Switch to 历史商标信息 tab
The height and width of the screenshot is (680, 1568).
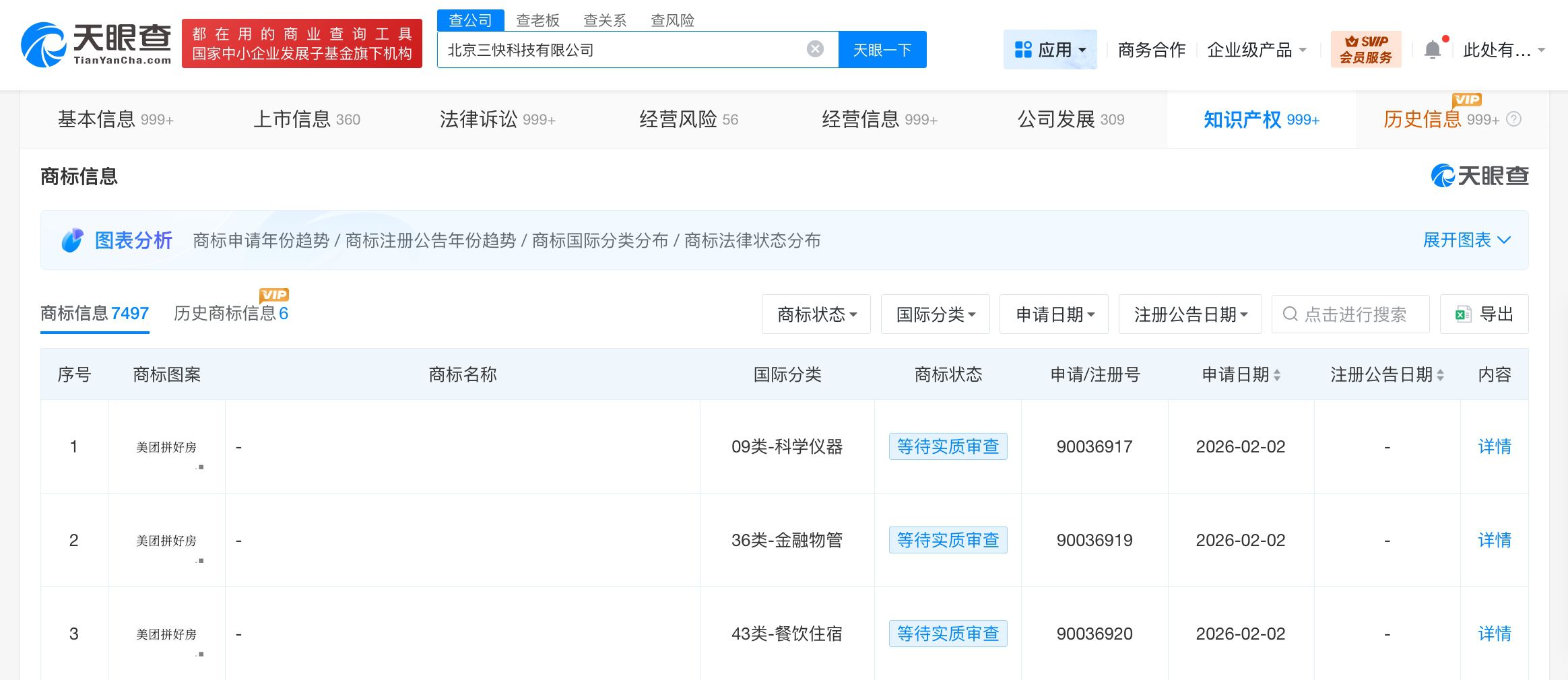pyautogui.click(x=230, y=313)
